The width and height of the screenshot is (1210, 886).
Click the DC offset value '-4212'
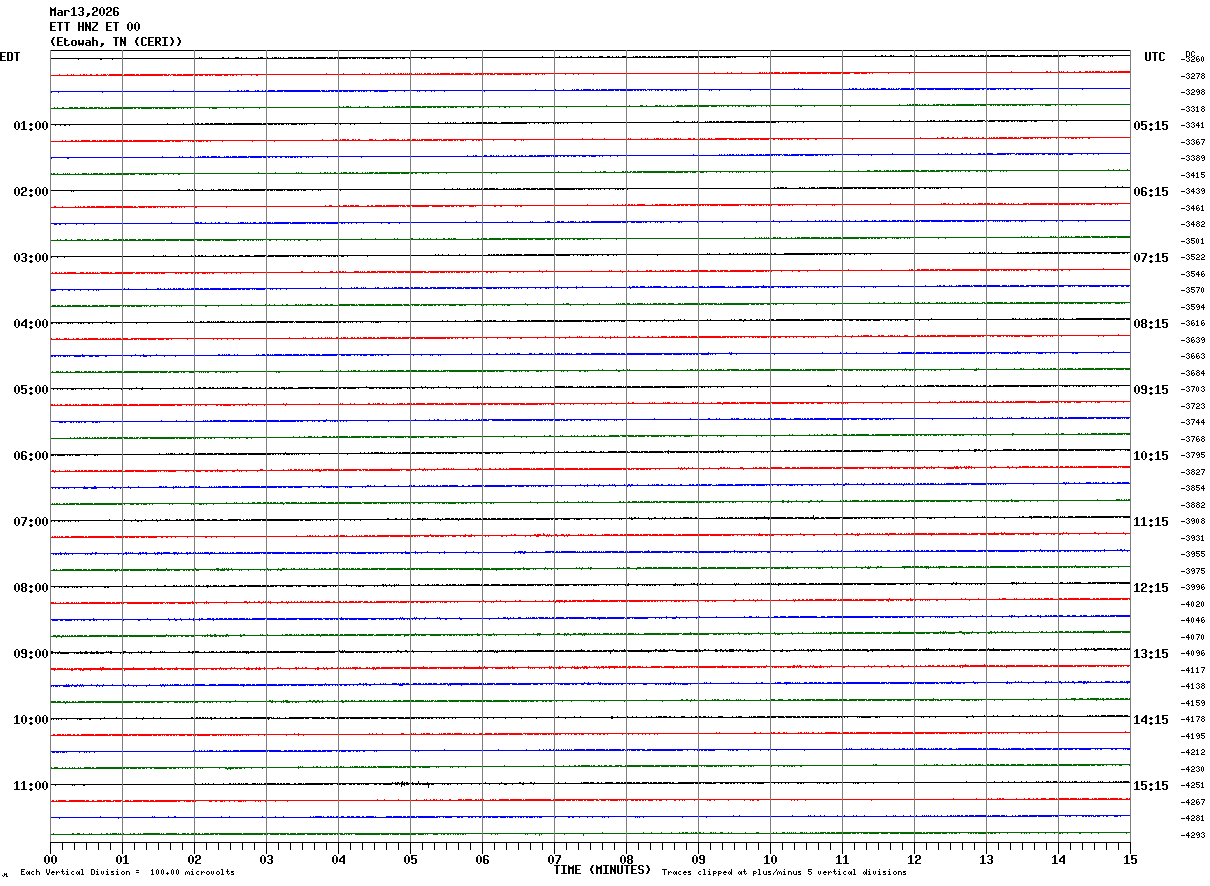(x=1193, y=752)
